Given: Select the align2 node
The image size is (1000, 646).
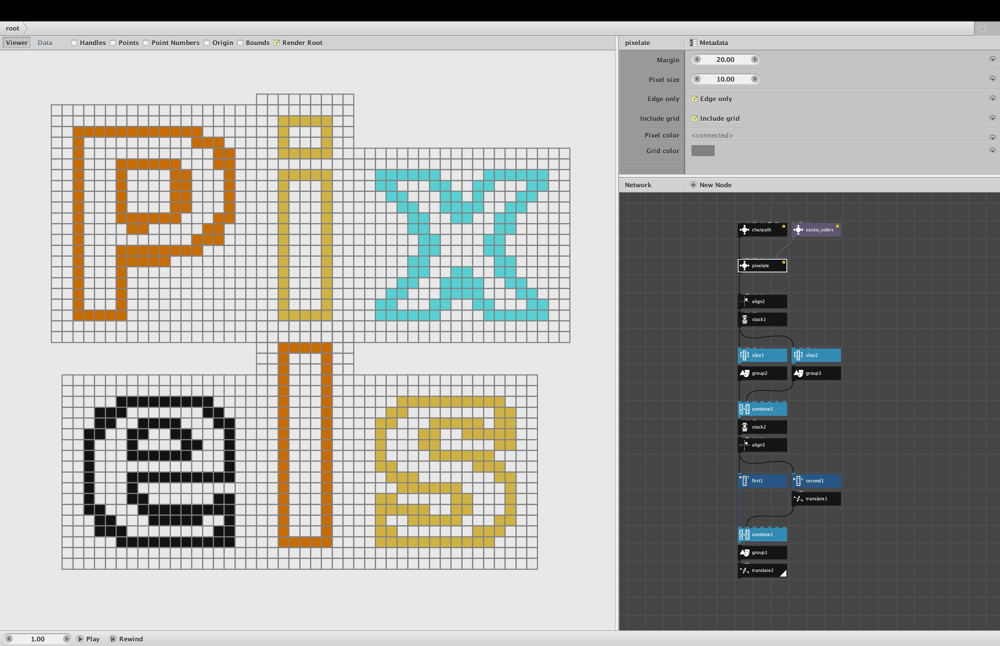Looking at the screenshot, I should click(762, 301).
